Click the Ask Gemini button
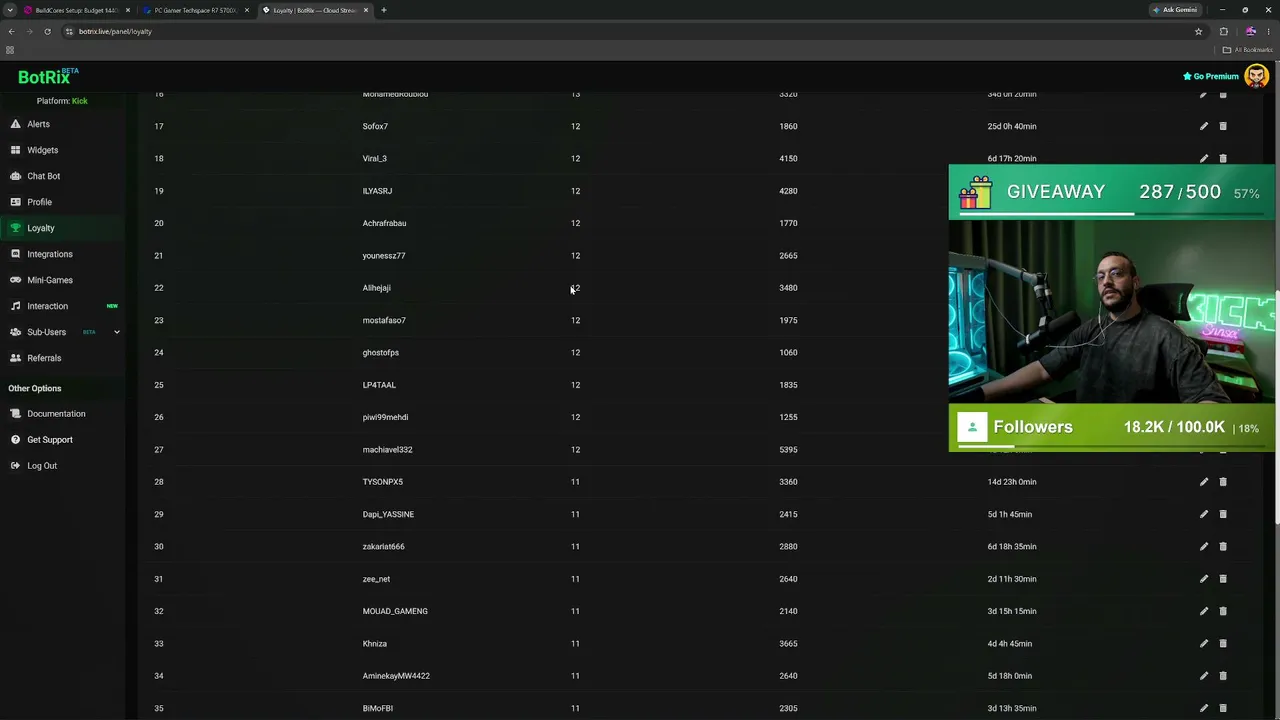The width and height of the screenshot is (1280, 720). (1175, 10)
